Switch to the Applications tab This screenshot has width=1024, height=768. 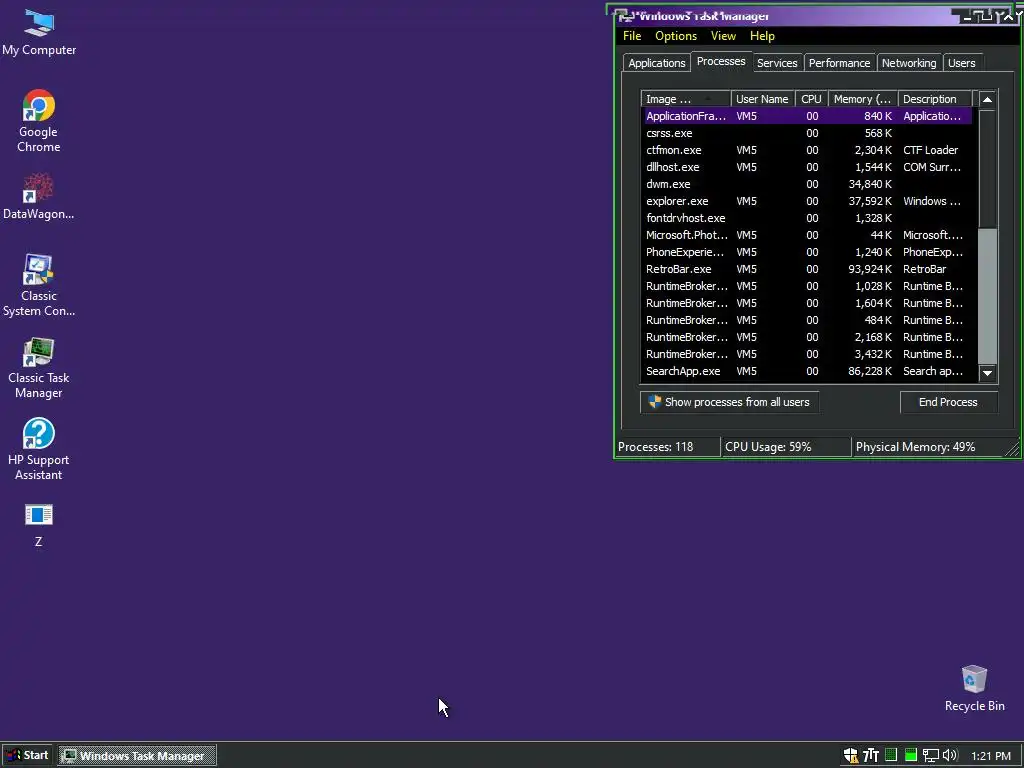point(656,63)
